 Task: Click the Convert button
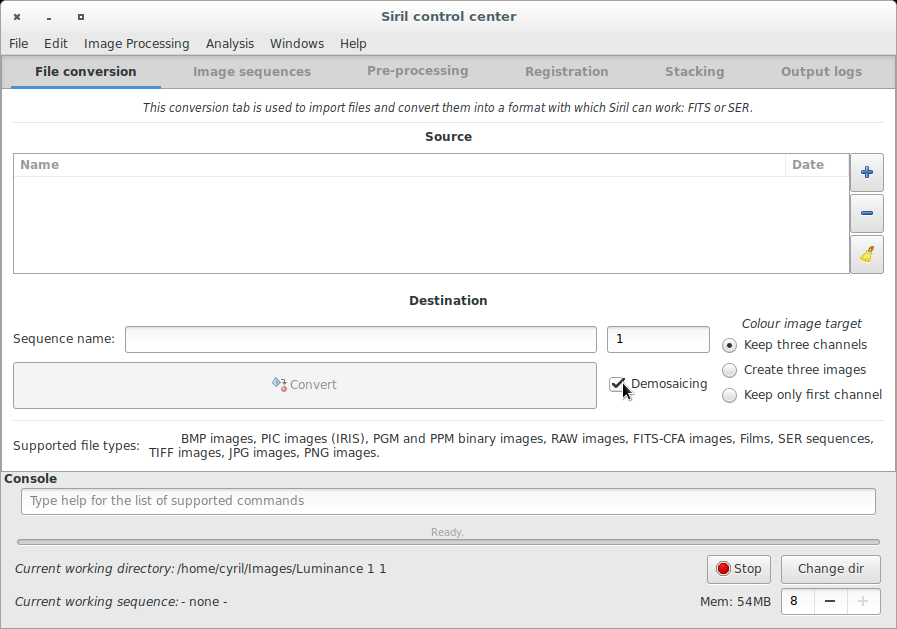click(305, 385)
